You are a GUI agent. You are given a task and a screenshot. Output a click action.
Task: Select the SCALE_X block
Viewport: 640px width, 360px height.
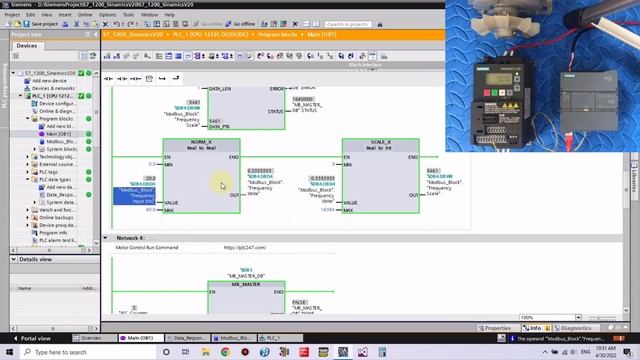click(x=380, y=176)
